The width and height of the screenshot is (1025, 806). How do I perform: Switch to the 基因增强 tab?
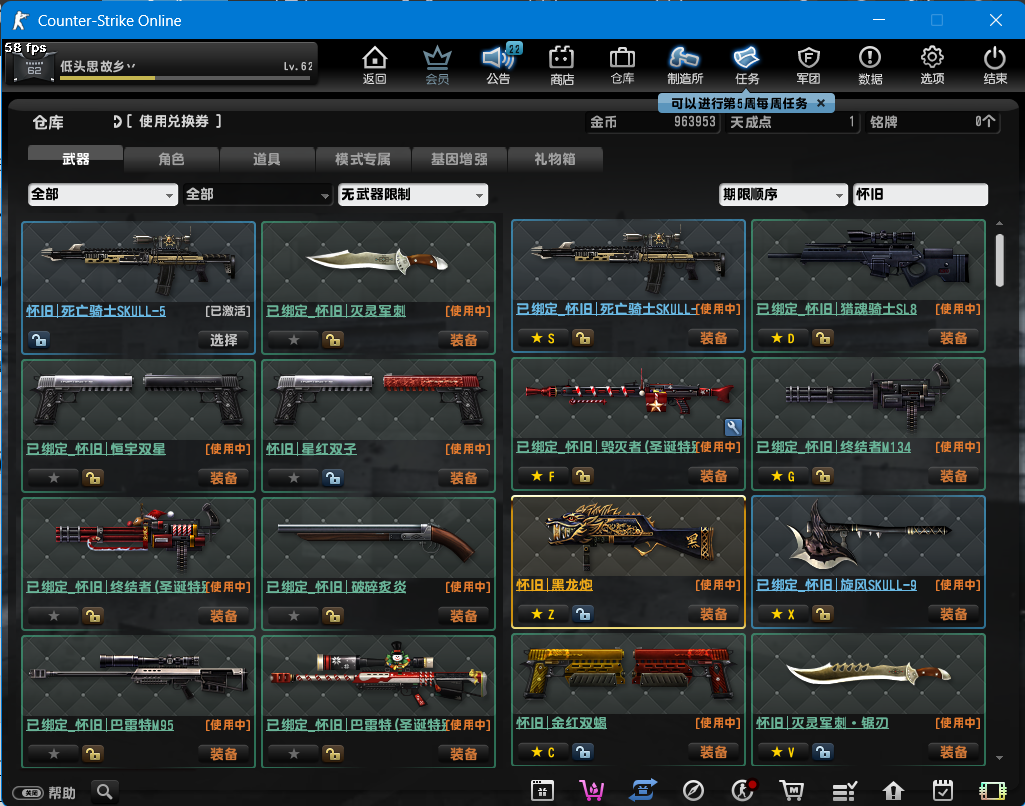(459, 159)
